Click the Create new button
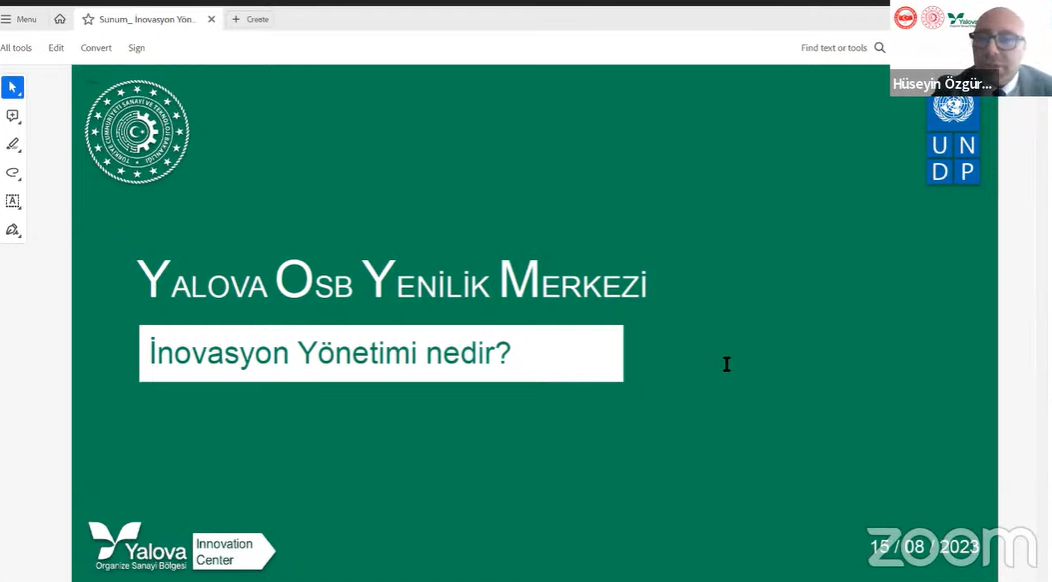Viewport: 1052px width, 582px height. (250, 19)
